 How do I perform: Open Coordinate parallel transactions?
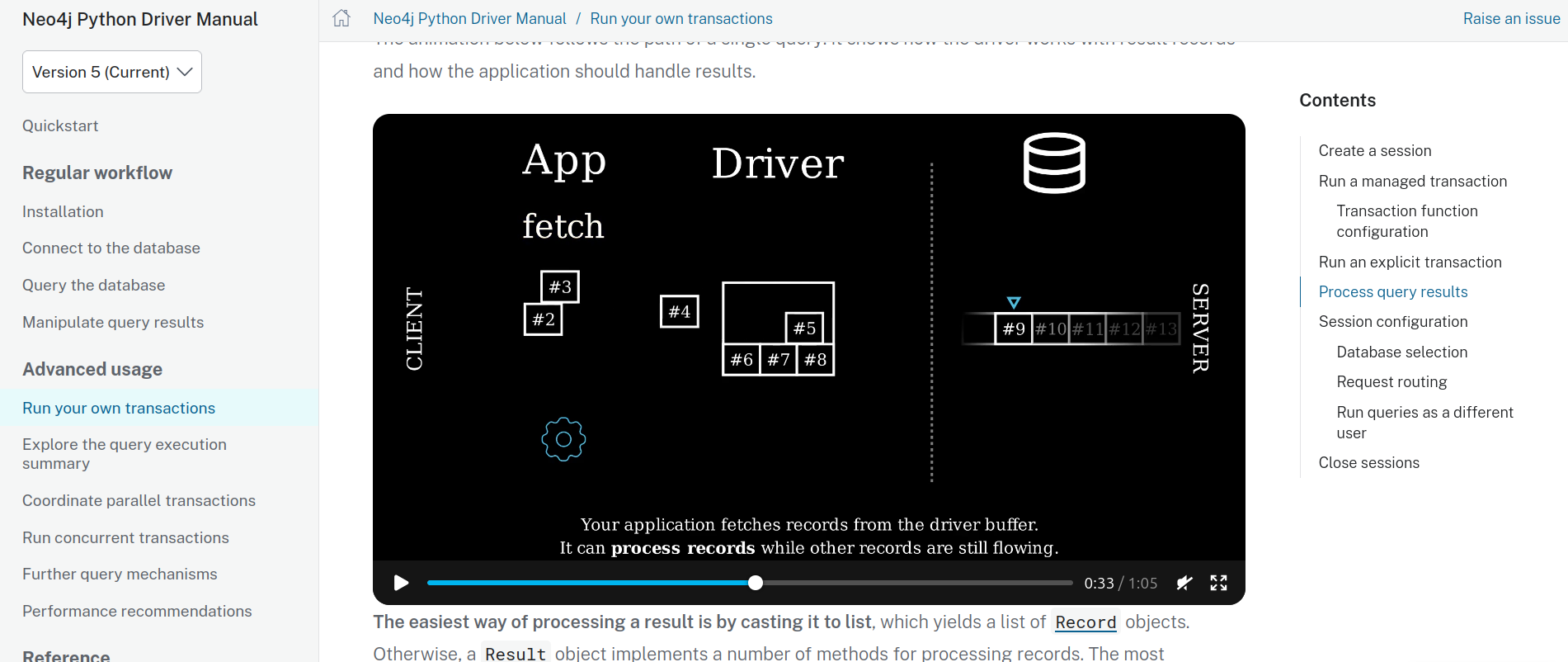coord(139,500)
